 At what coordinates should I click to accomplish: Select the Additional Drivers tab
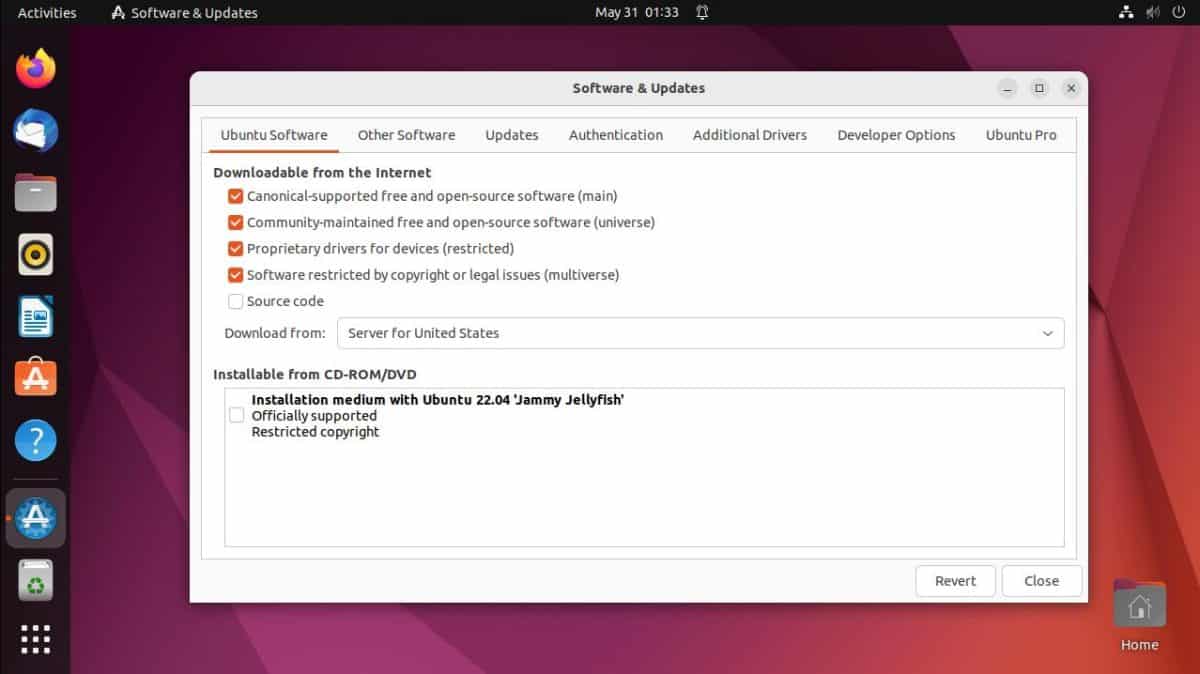pyautogui.click(x=749, y=134)
